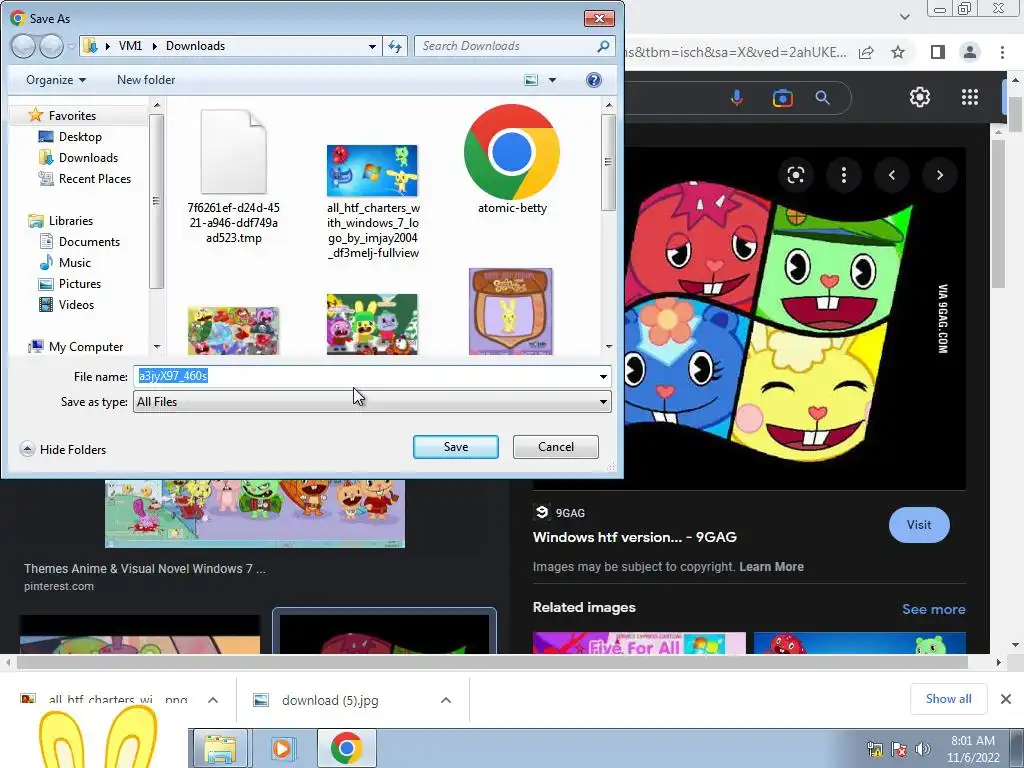Open download (5).jpg from downloads bar

point(330,700)
